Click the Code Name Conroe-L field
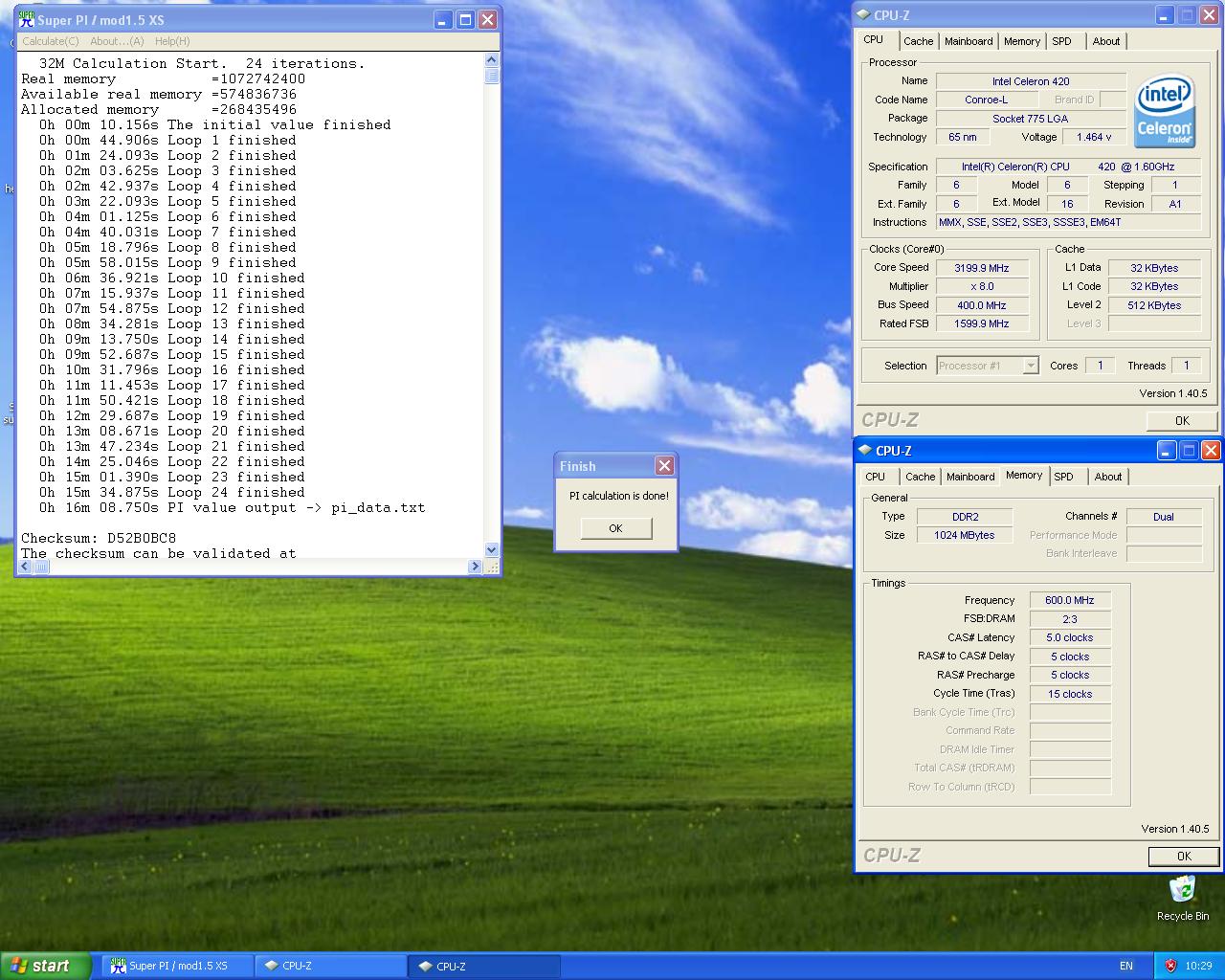Image resolution: width=1225 pixels, height=980 pixels. click(x=986, y=100)
